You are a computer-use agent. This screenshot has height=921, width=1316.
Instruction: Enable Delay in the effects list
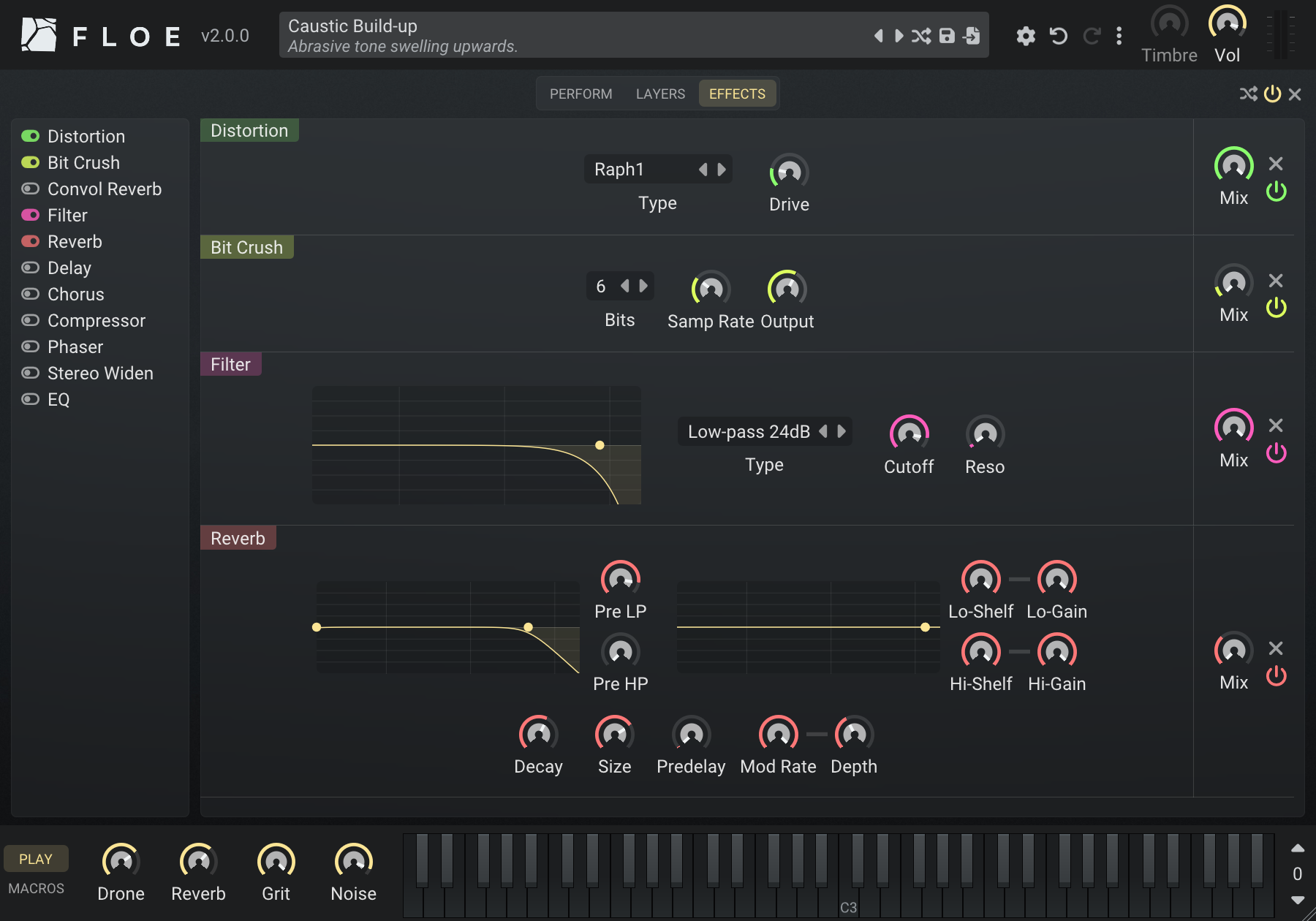(30, 268)
